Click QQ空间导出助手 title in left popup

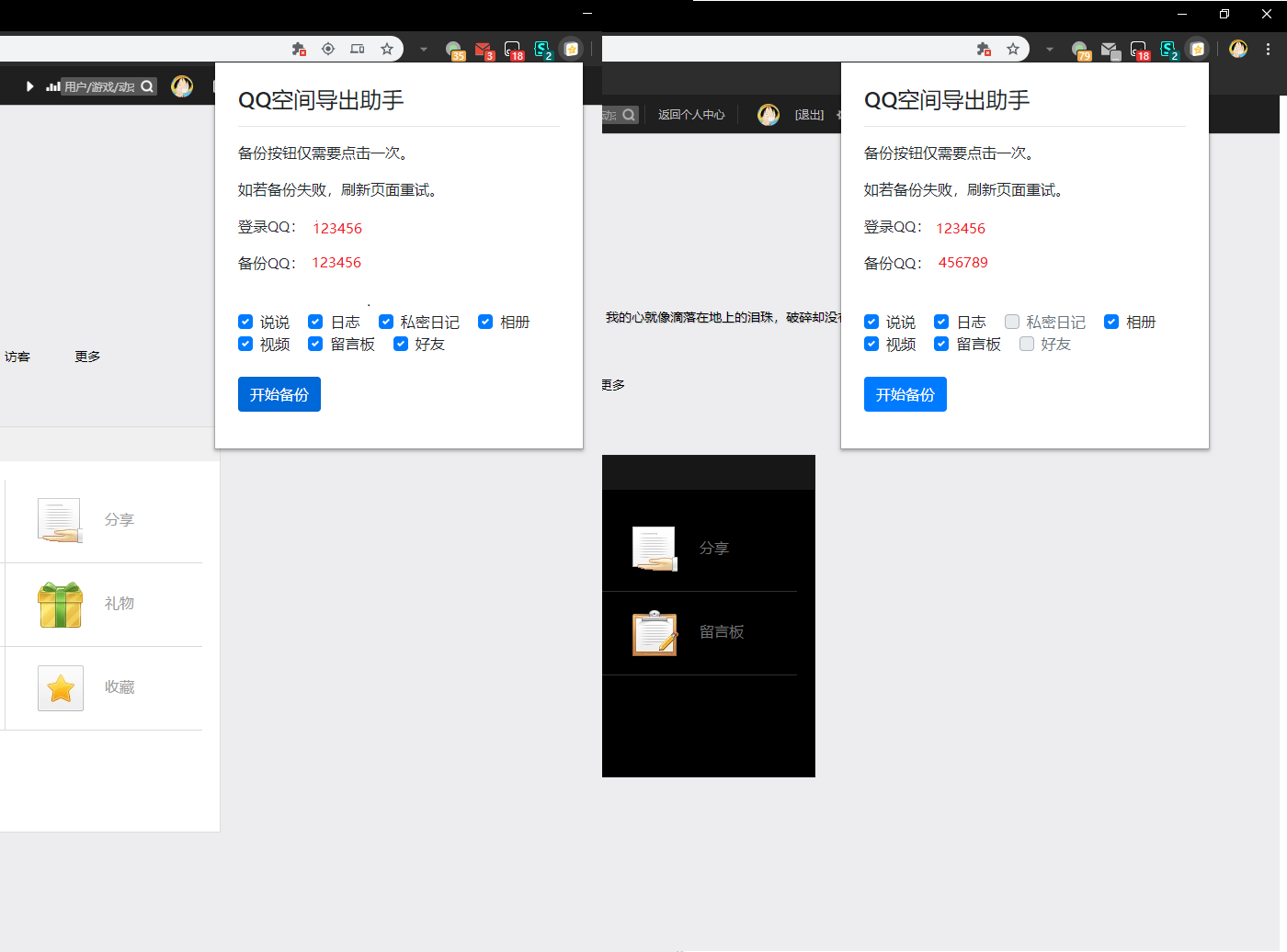pos(321,100)
